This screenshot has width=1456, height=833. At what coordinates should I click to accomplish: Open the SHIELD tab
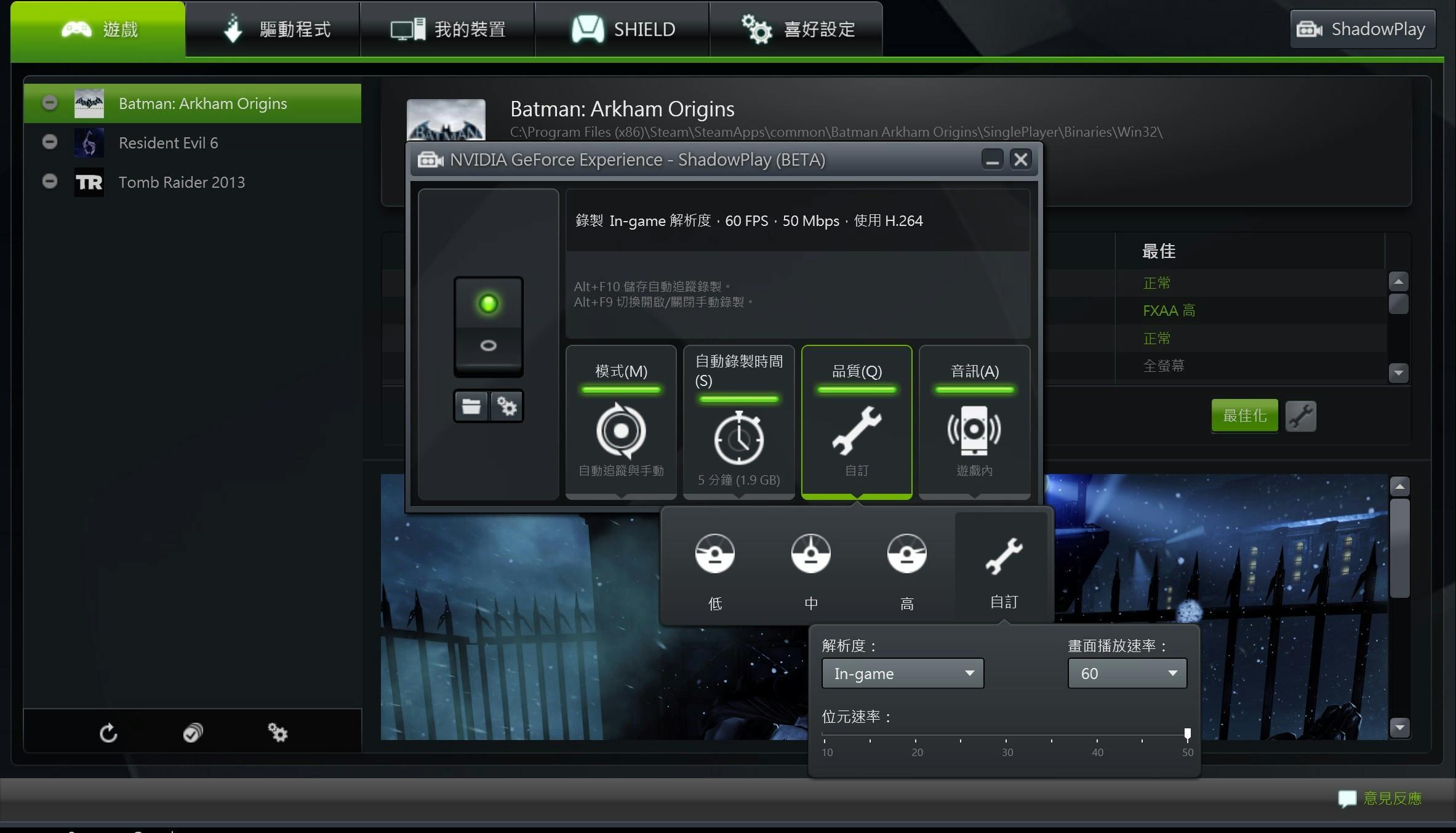pos(622,29)
